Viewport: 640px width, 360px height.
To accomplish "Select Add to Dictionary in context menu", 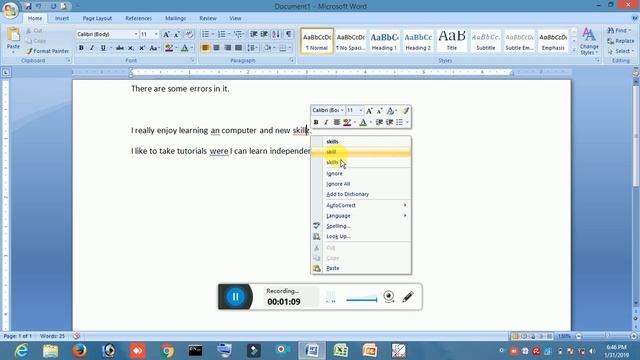I will 361,194.
